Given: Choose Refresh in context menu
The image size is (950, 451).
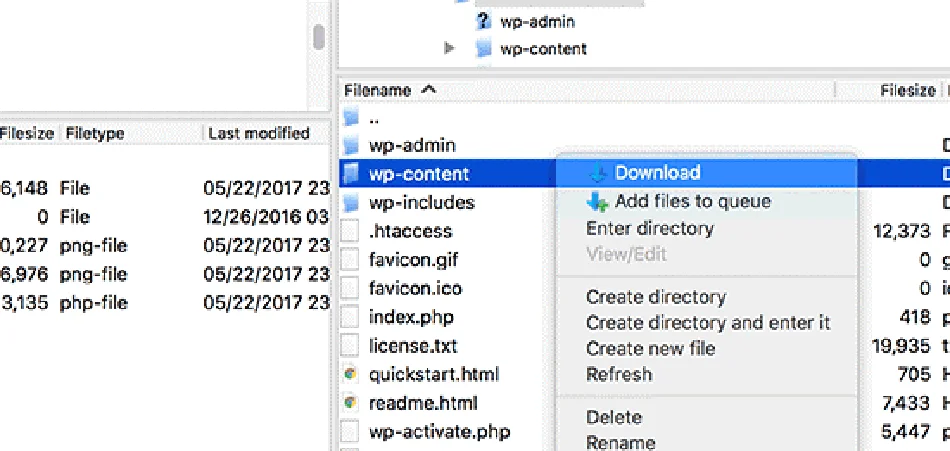Looking at the screenshot, I should [x=619, y=375].
